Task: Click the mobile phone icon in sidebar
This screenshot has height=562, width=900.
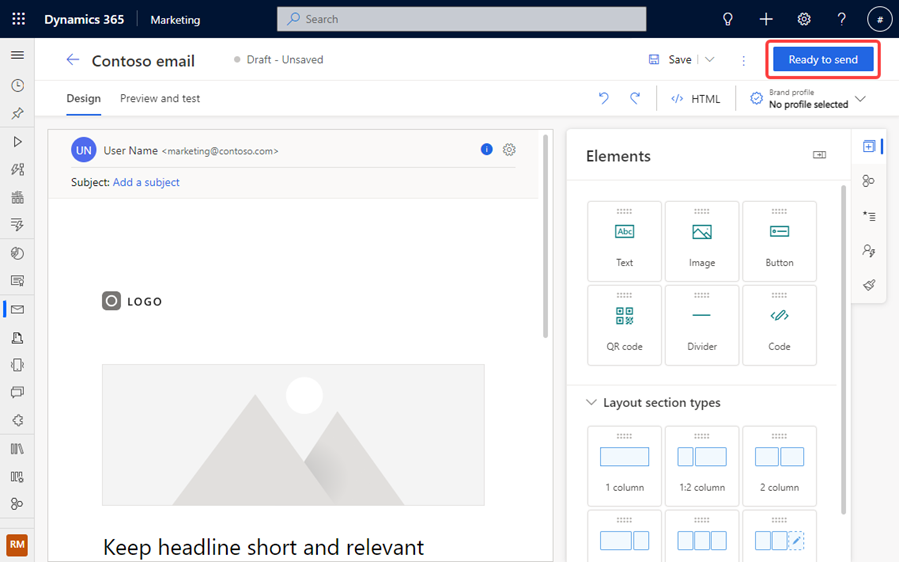Action: click(17, 365)
